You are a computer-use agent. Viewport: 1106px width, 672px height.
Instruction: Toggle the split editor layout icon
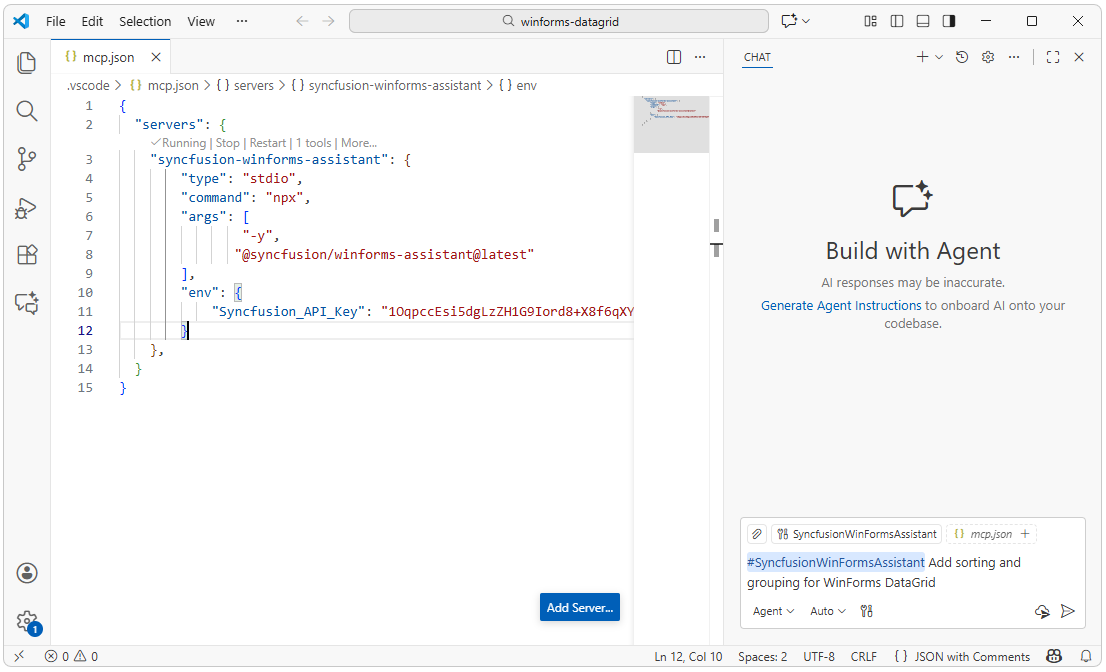tap(673, 57)
